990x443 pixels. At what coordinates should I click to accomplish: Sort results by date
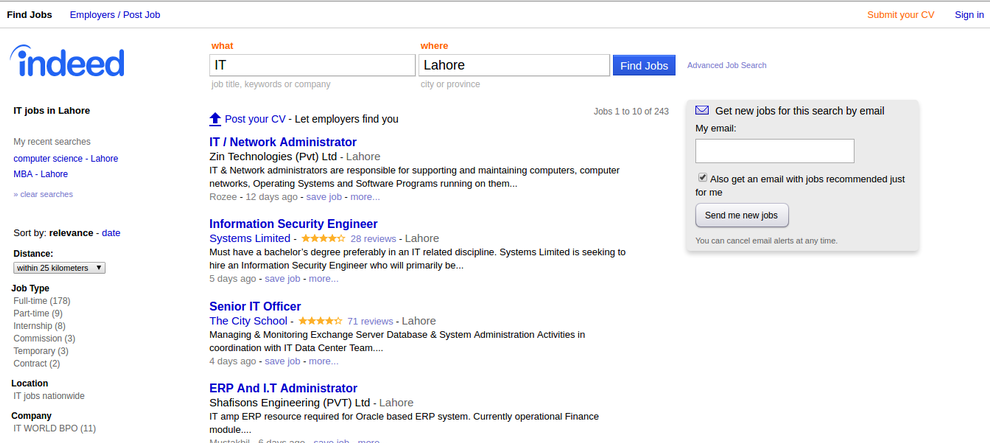click(111, 233)
